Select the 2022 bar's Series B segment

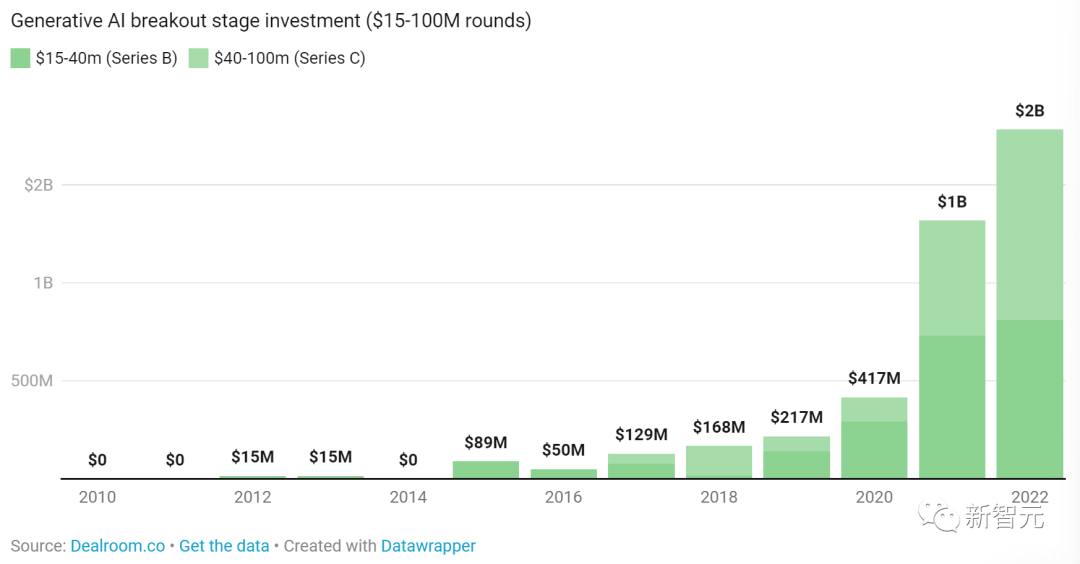click(x=1029, y=398)
